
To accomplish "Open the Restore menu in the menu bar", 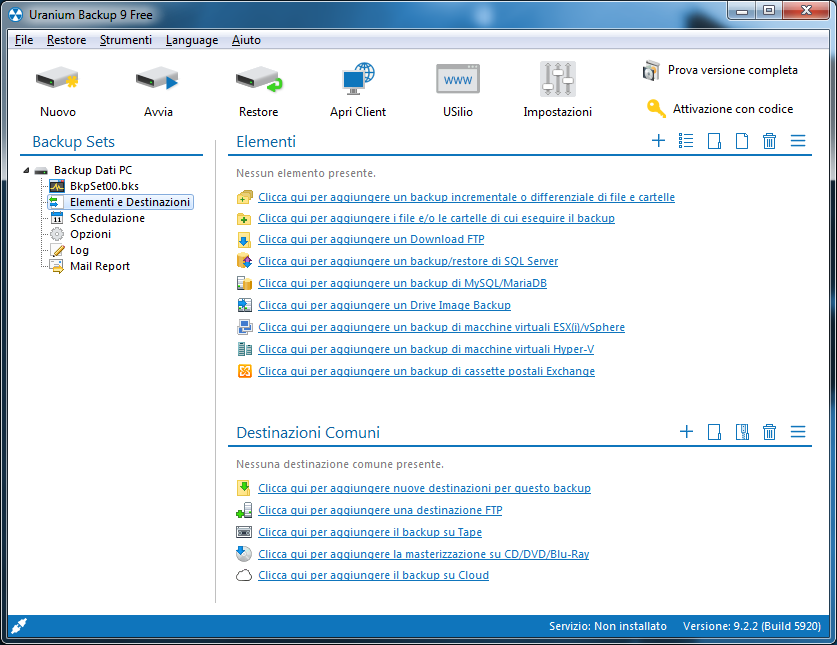I will [66, 40].
